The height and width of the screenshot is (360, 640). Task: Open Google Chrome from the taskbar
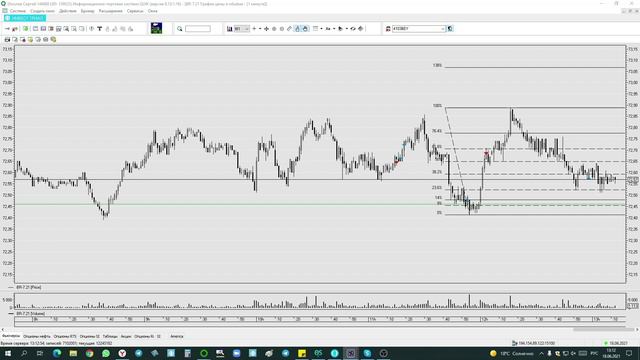(89, 353)
